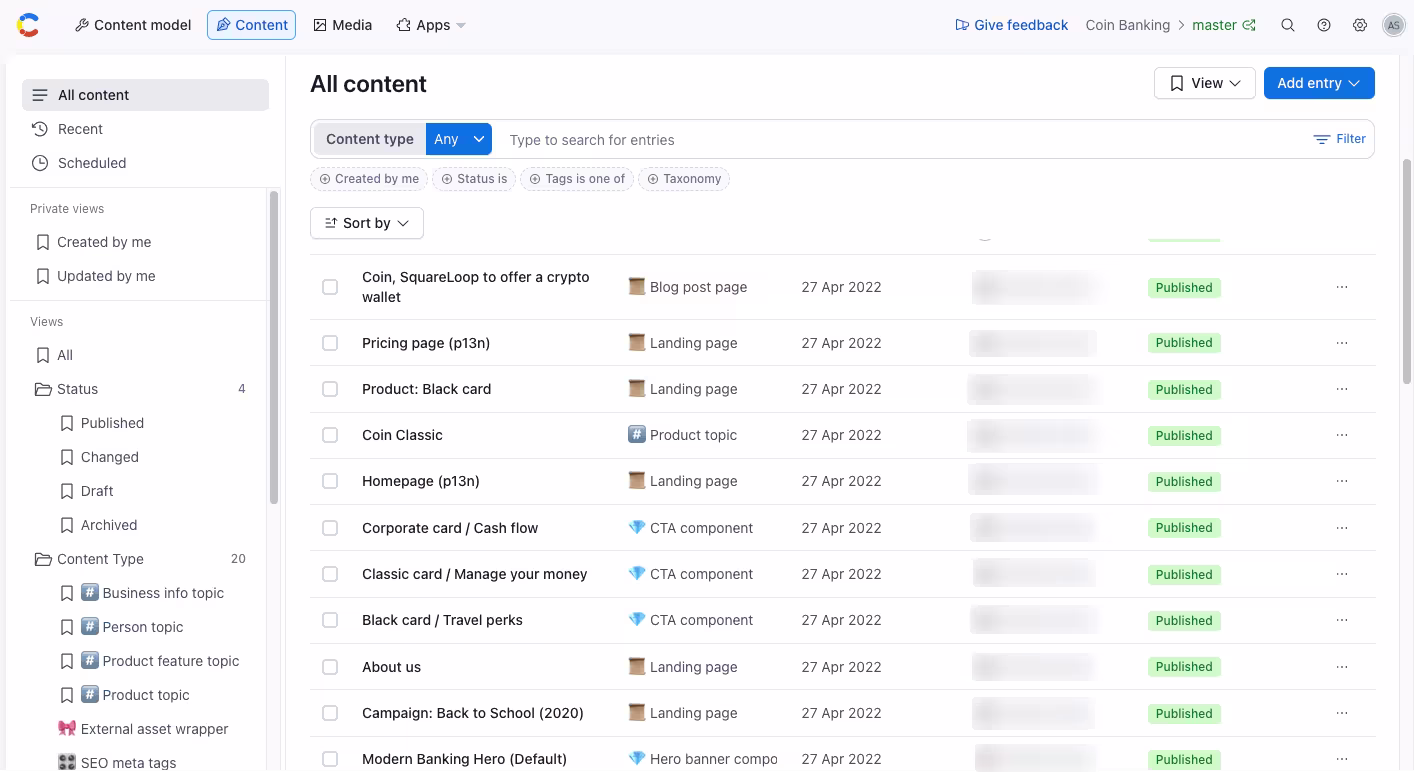Viewport: 1414px width, 772px height.
Task: Open the Add entry dropdown
Action: click(1319, 83)
